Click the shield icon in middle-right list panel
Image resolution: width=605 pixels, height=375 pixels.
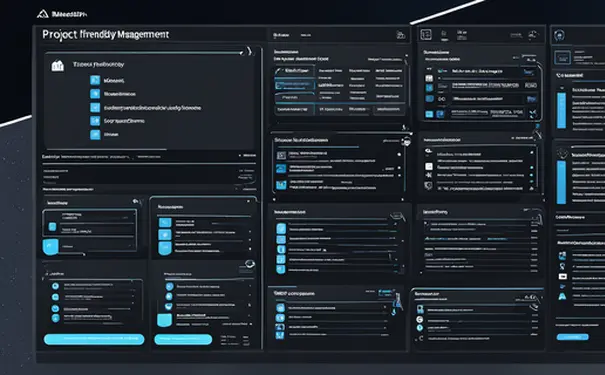[x=428, y=186]
